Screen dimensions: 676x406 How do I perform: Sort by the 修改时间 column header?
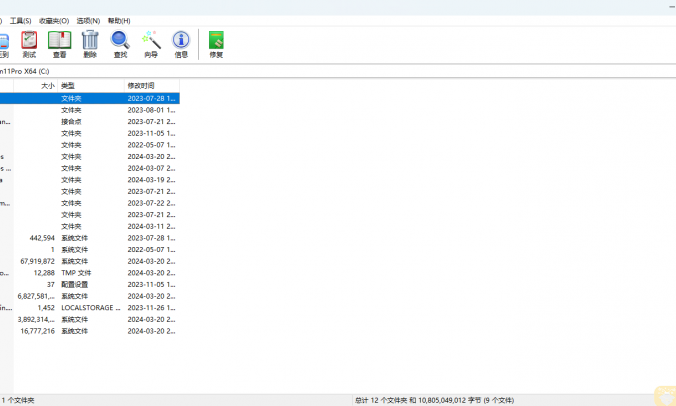(152, 86)
